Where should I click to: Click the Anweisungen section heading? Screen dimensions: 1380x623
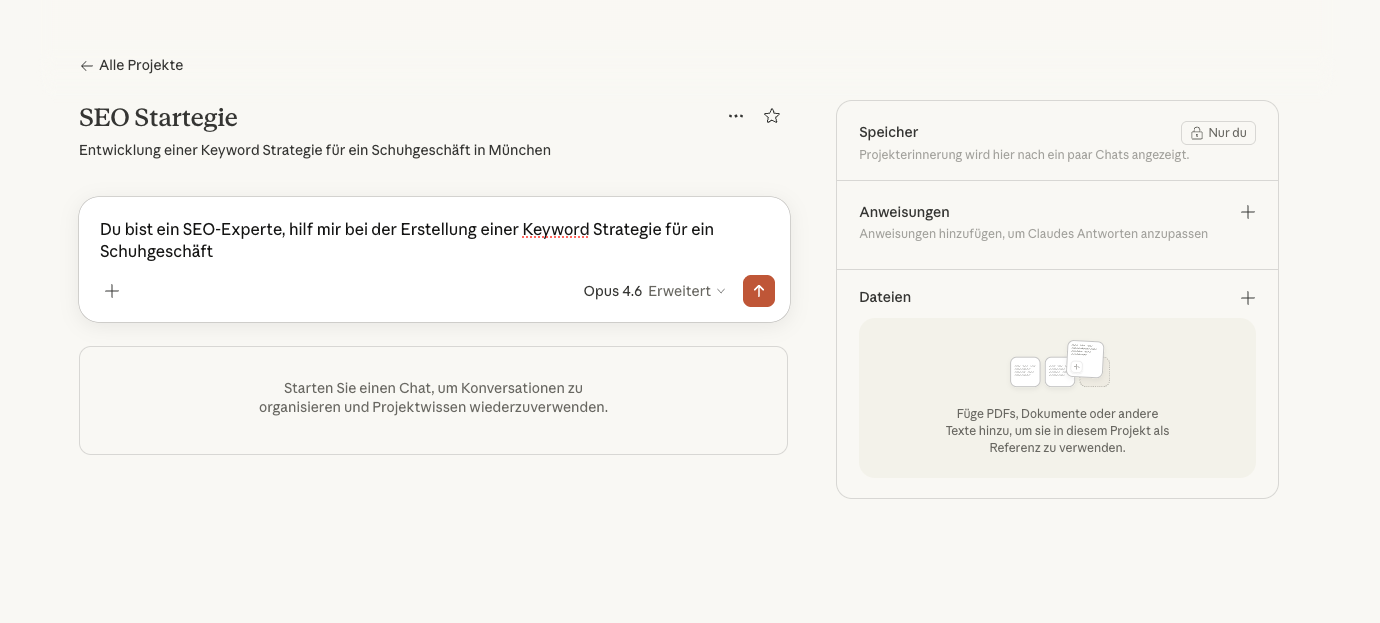[x=904, y=212]
